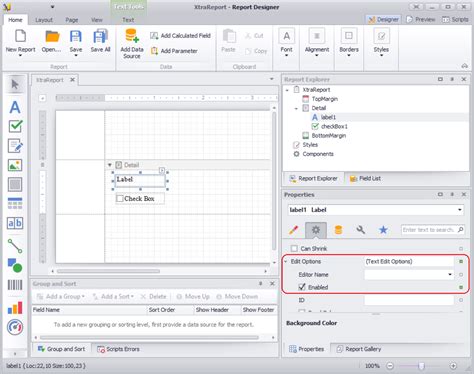Open the Data properties database tab
Screen dimensions: 474x374
[x=338, y=230]
